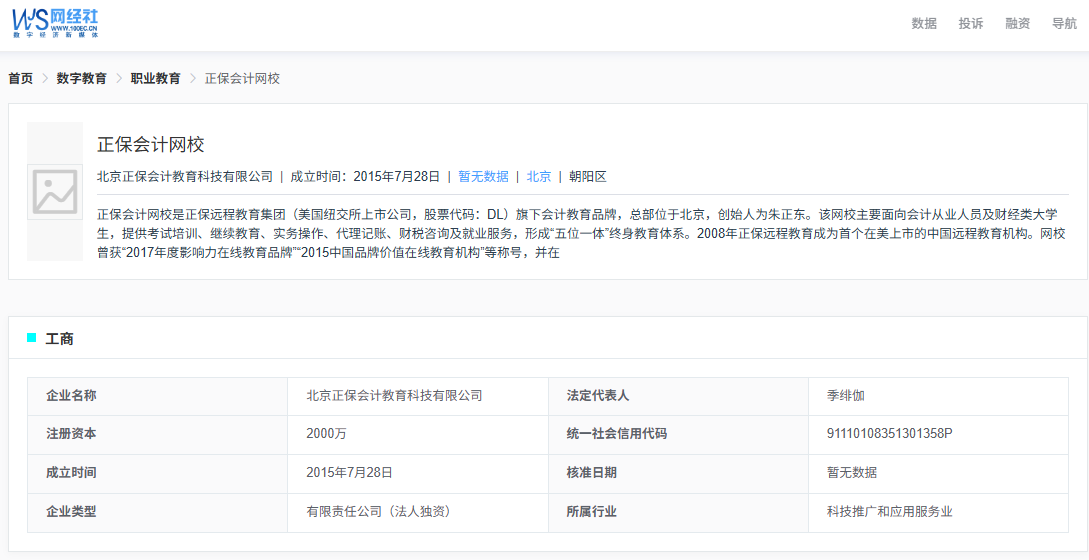Click the 所属行业 label cell
Screen dimensions: 1089x560
pyautogui.click(x=679, y=513)
